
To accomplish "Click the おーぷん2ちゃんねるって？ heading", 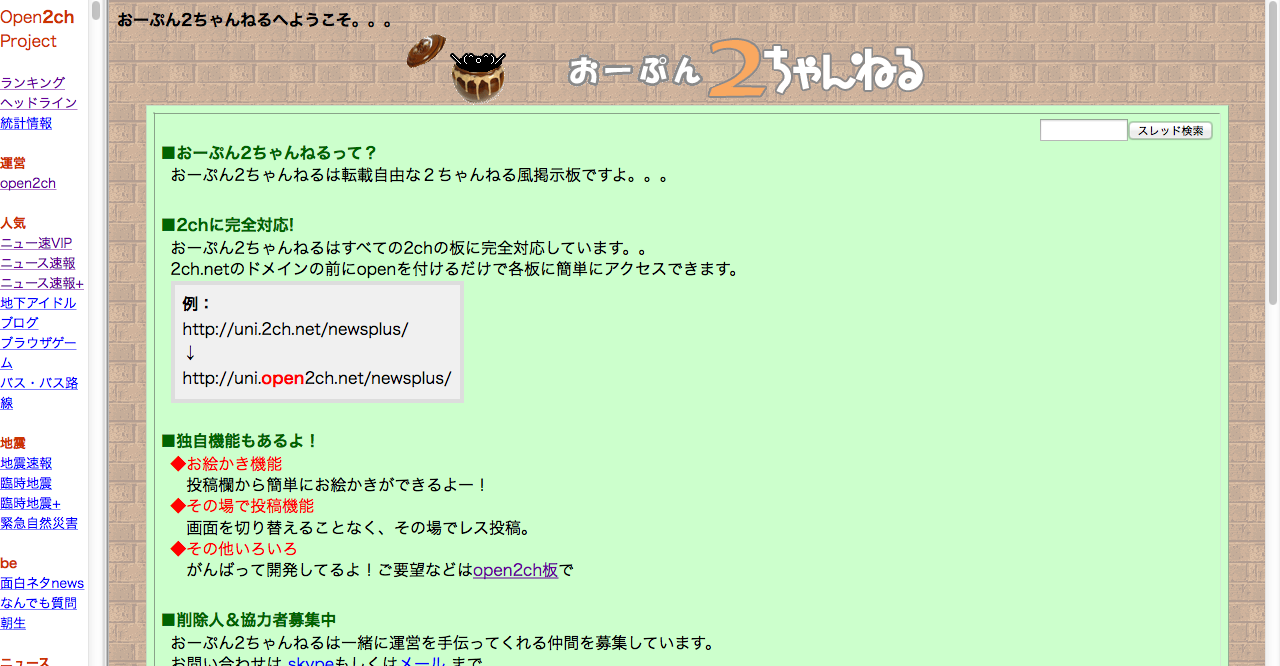I will pos(270,153).
